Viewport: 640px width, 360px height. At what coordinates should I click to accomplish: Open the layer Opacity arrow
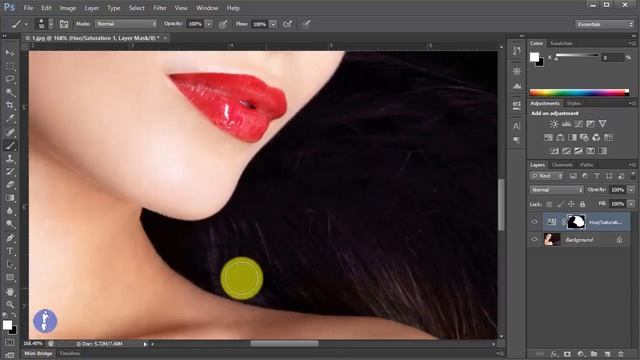click(631, 190)
